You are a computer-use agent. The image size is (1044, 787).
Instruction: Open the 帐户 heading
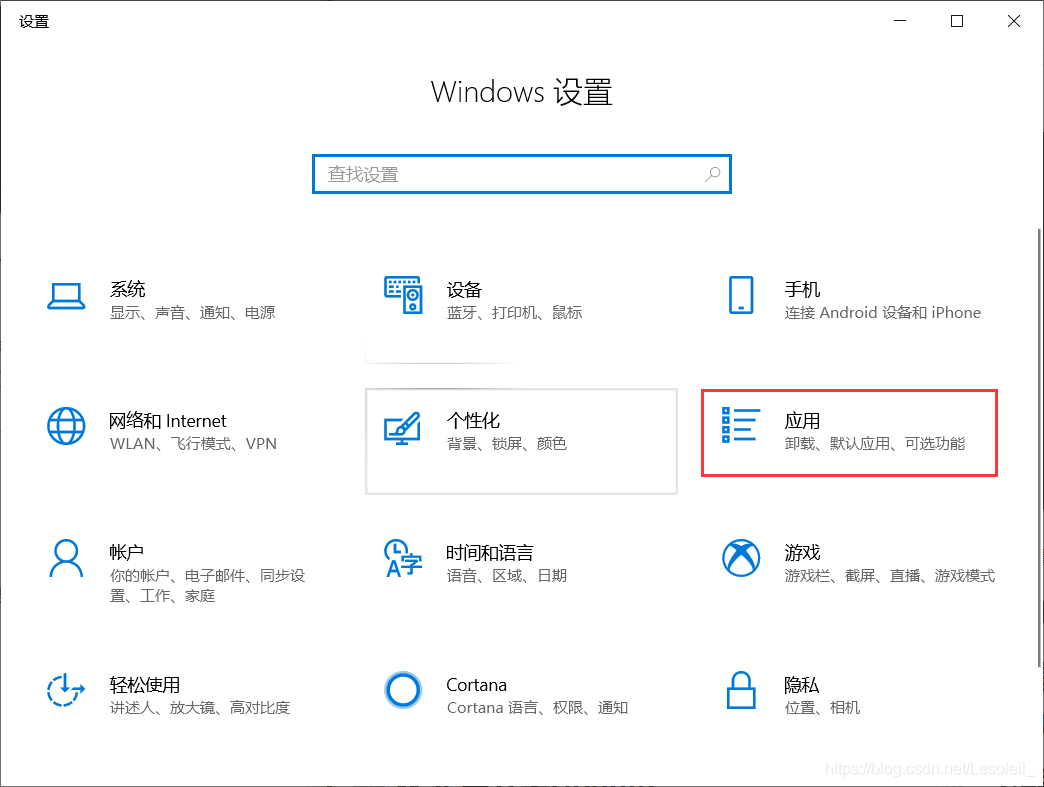pyautogui.click(x=127, y=552)
